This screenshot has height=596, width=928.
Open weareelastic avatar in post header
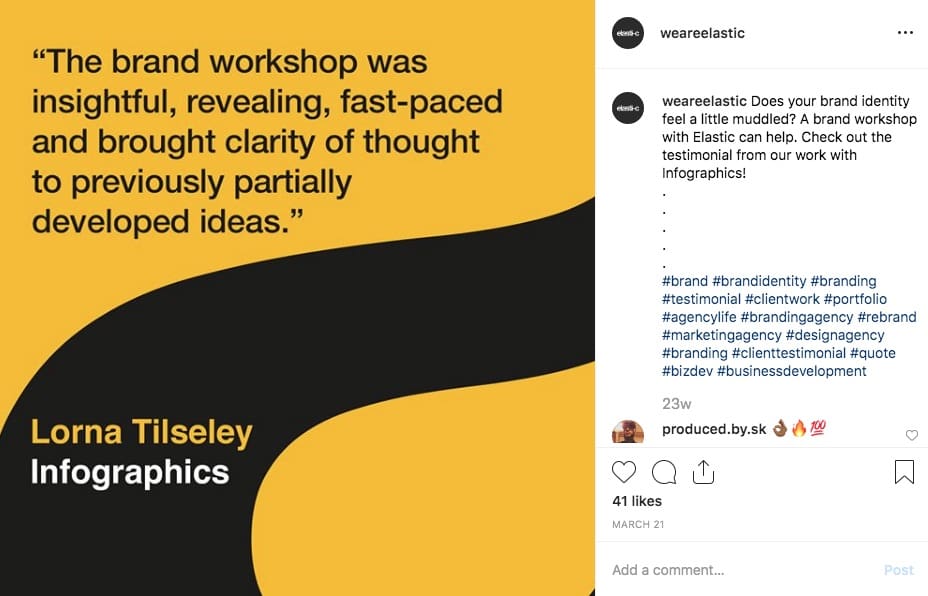tap(628, 33)
